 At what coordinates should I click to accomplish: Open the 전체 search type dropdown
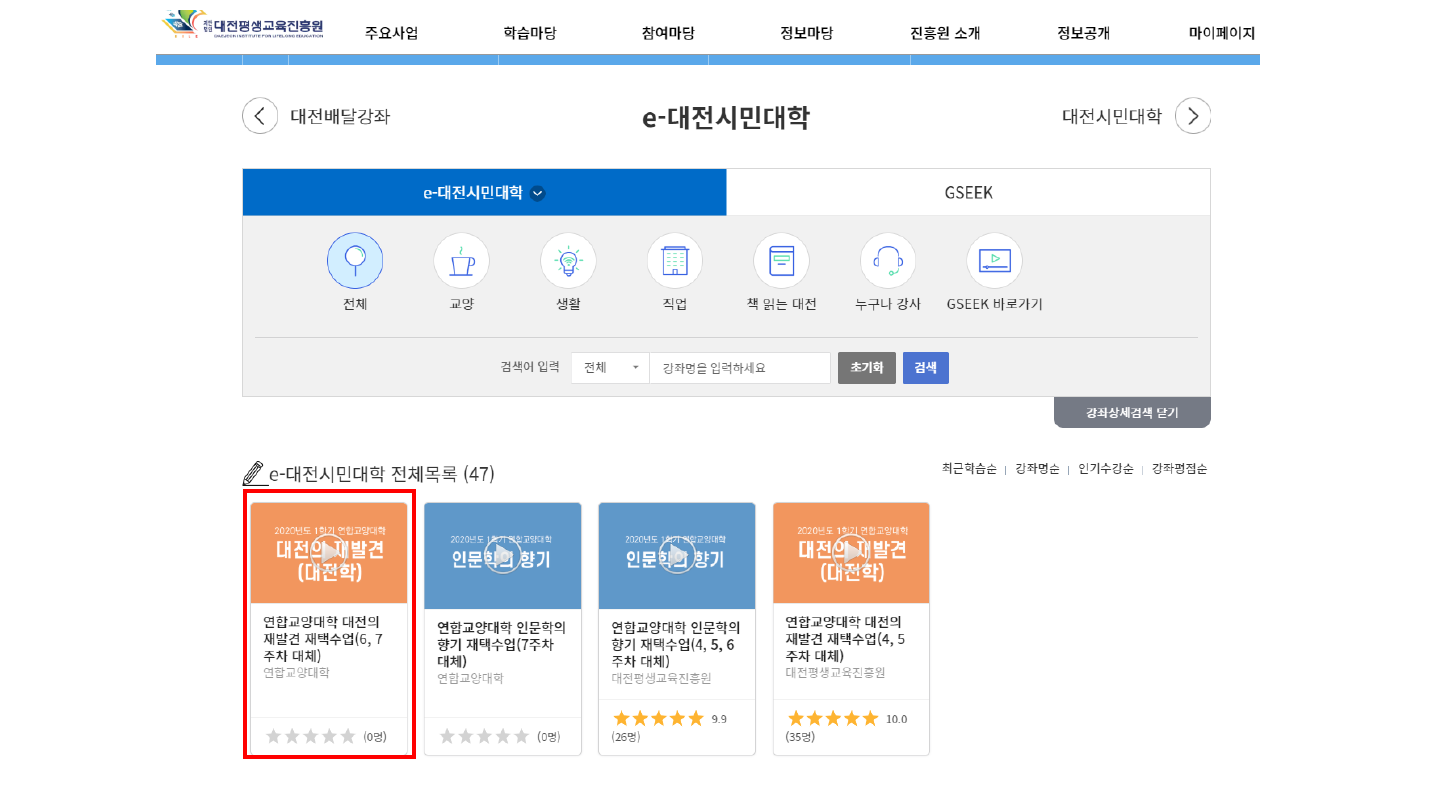pos(610,368)
